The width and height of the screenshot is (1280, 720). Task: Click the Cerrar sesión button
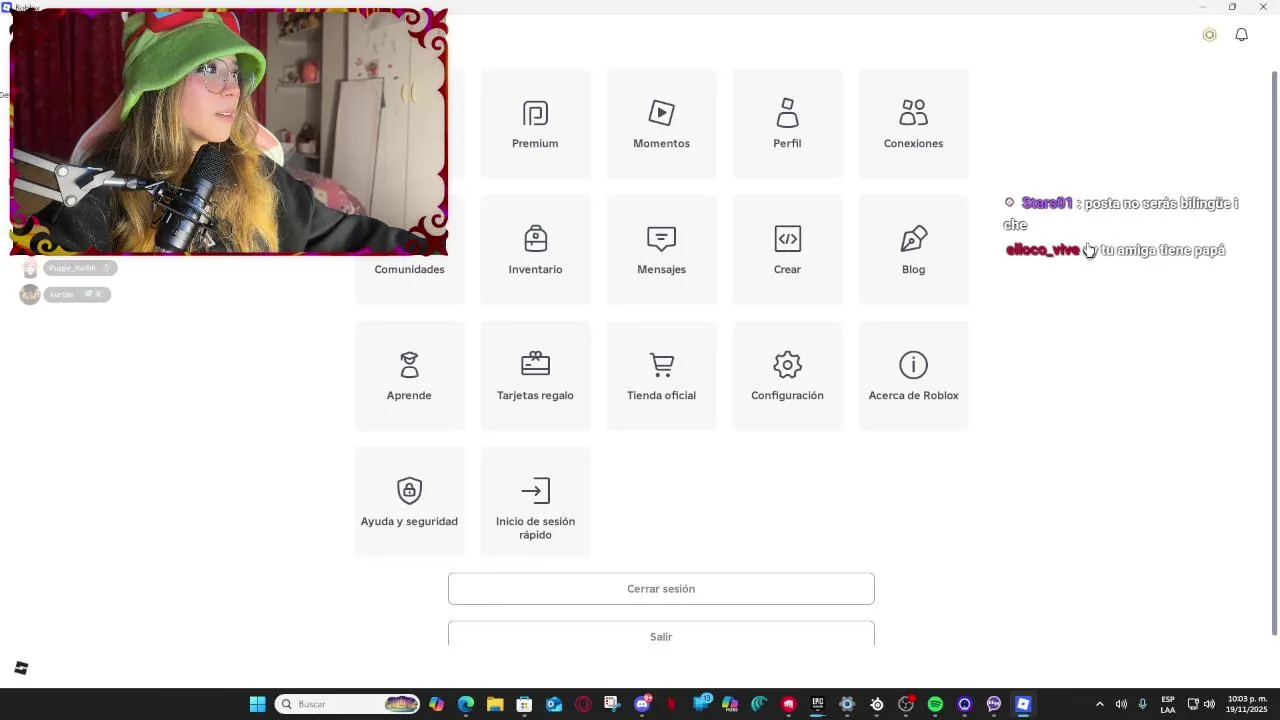pyautogui.click(x=661, y=589)
